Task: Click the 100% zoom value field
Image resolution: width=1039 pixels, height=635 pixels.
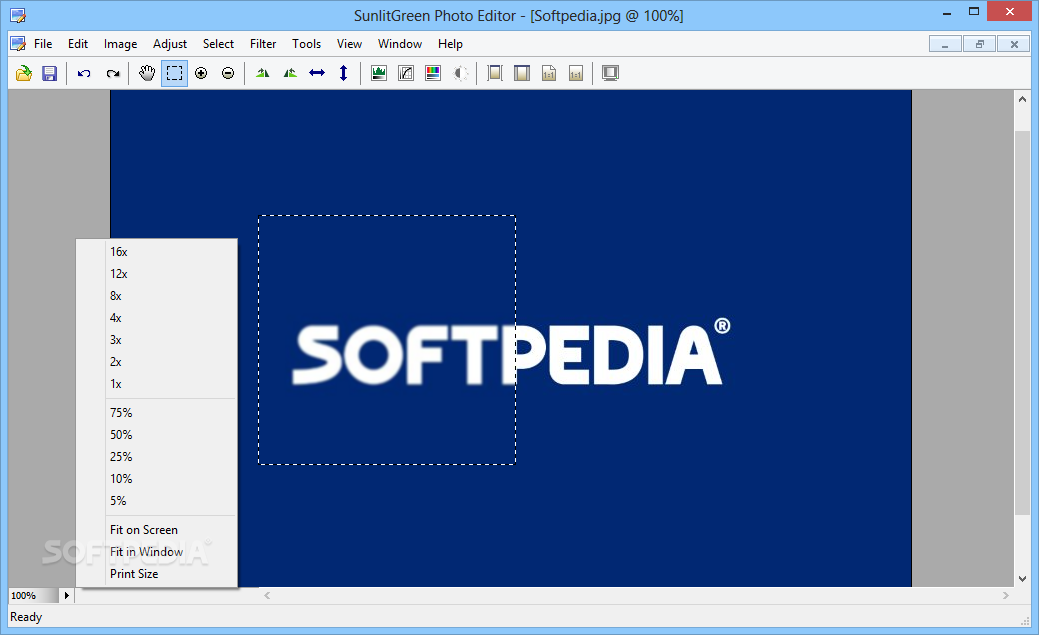Action: click(x=34, y=595)
